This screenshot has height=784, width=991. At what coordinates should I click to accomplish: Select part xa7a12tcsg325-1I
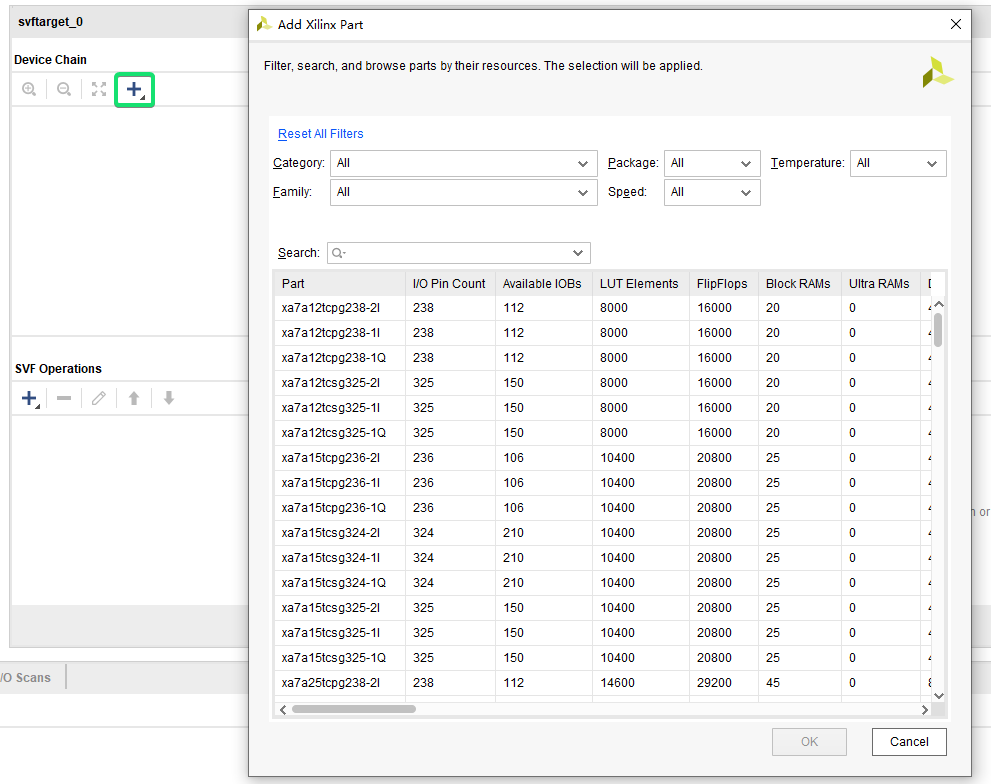point(602,408)
